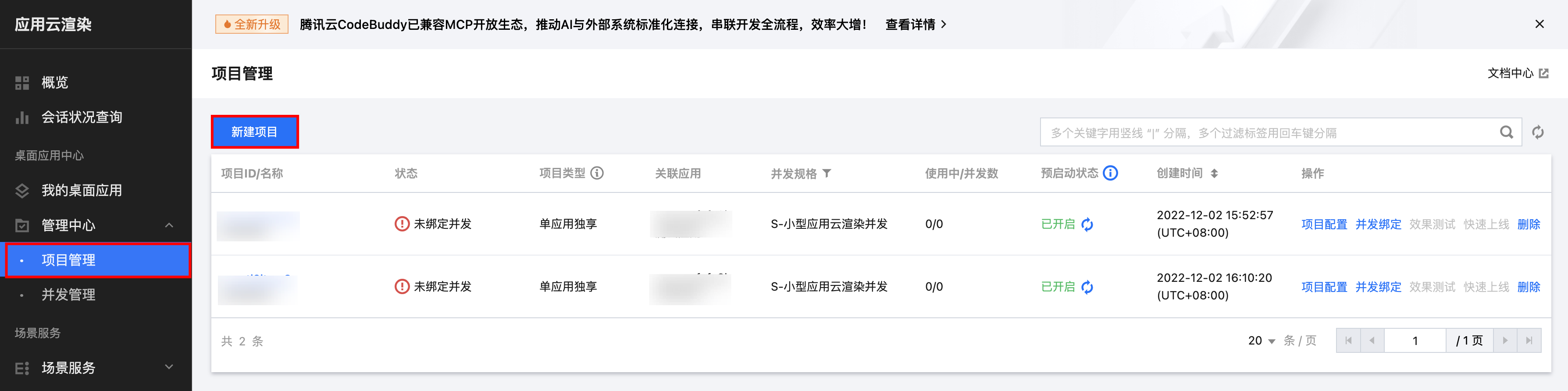The width and height of the screenshot is (1568, 391).
Task: Expand the 场景服务 sidebar section
Action: click(x=169, y=367)
